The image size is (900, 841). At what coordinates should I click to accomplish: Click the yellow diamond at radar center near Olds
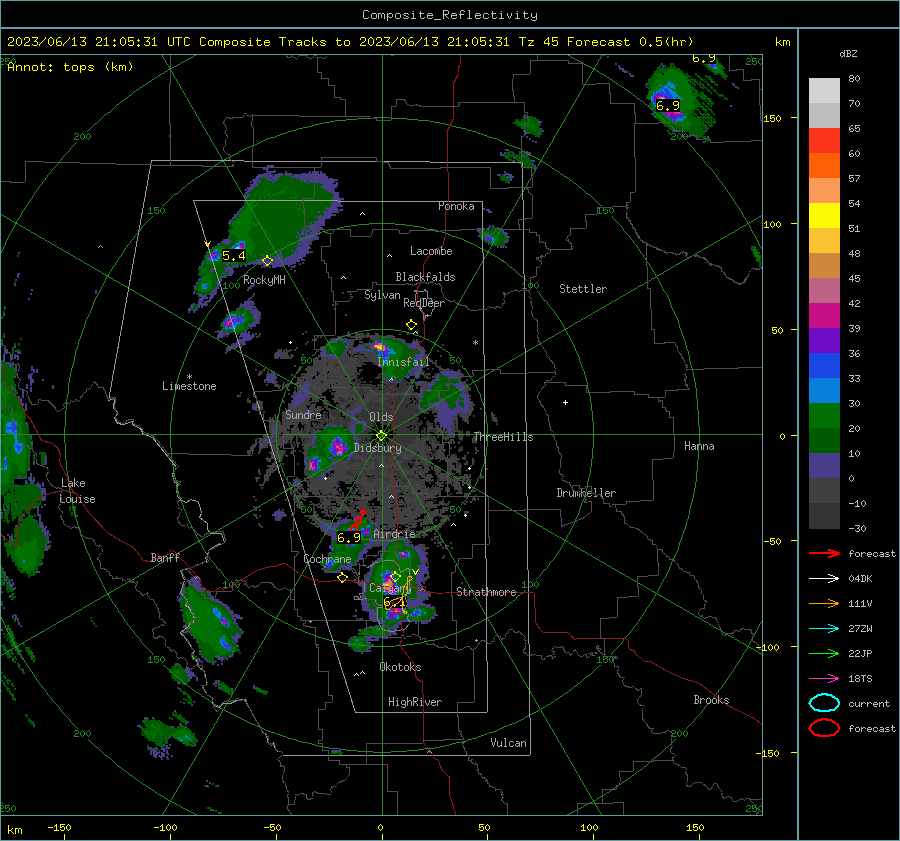(381, 436)
